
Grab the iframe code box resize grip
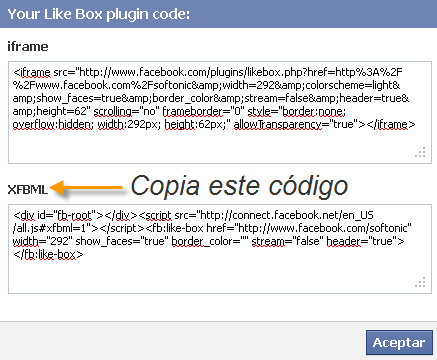[x=420, y=152]
